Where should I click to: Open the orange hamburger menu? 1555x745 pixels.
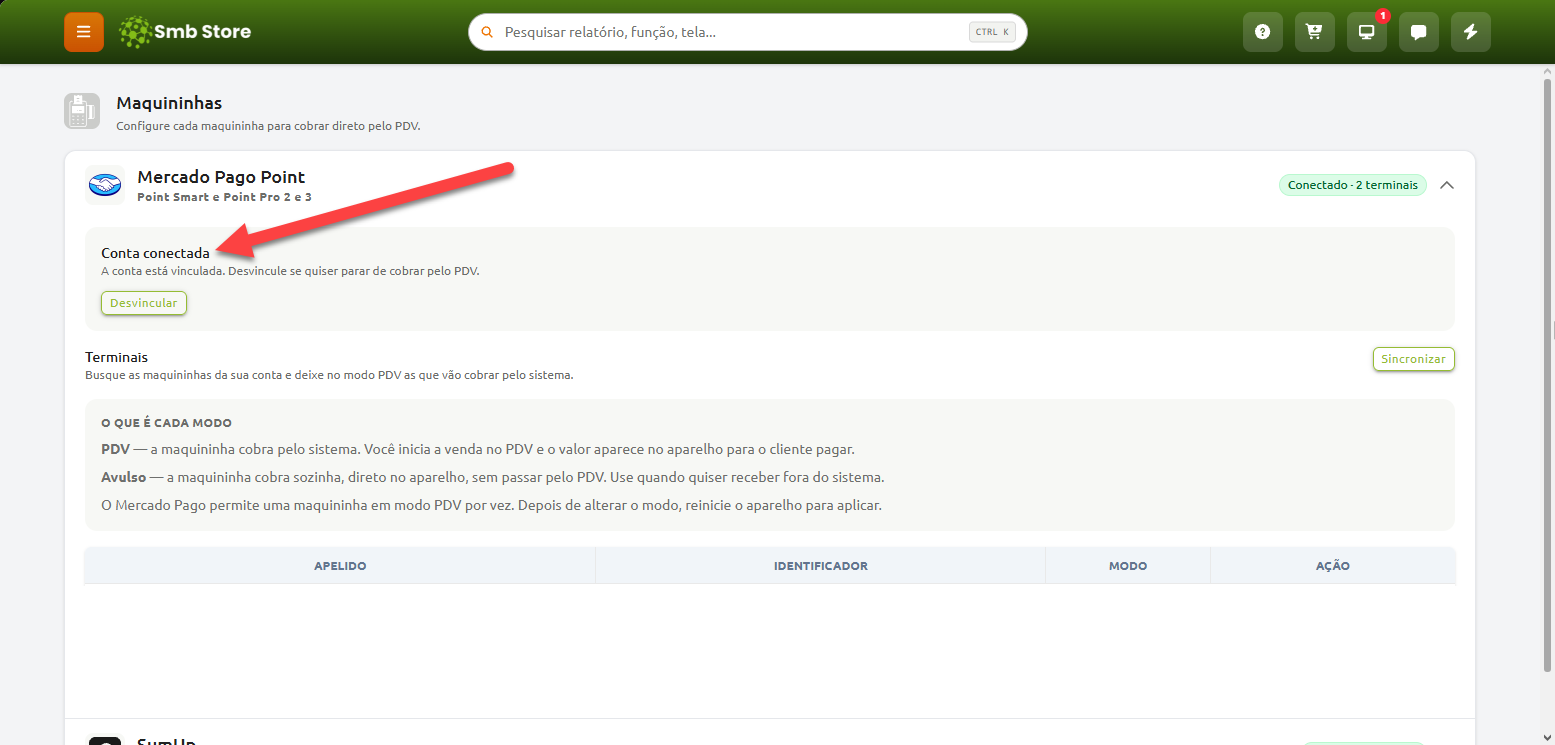(84, 32)
